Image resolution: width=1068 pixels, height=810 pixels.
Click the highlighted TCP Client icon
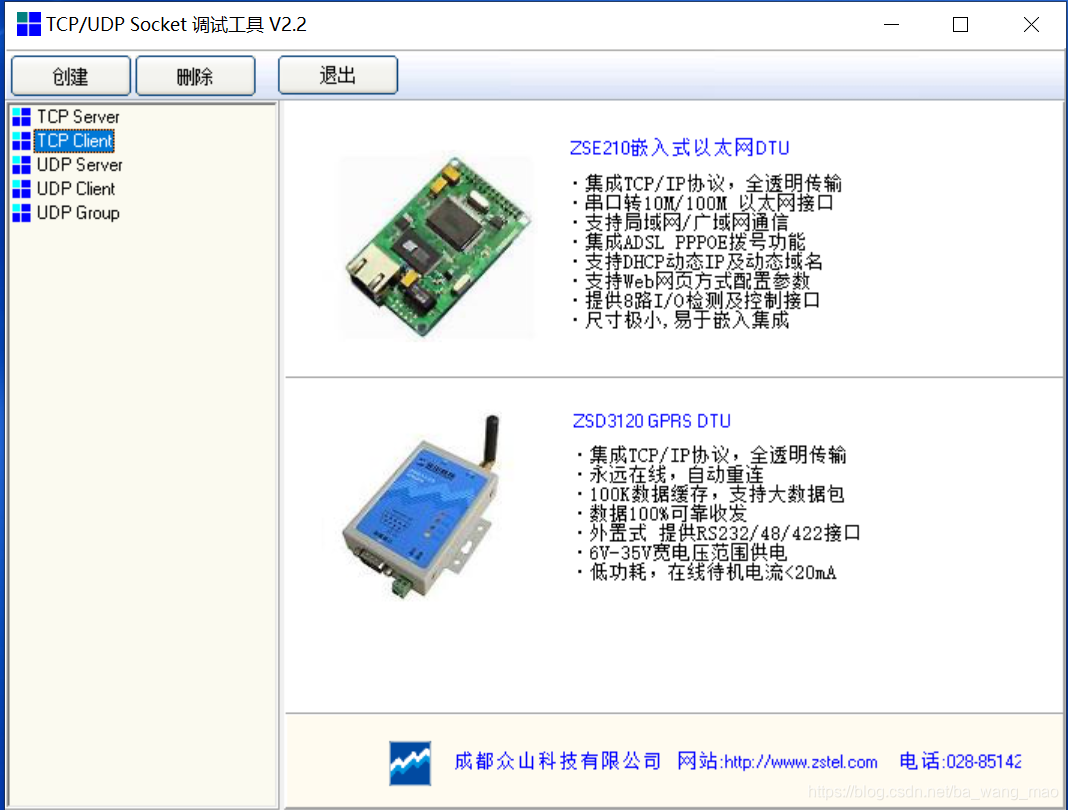pos(21,141)
